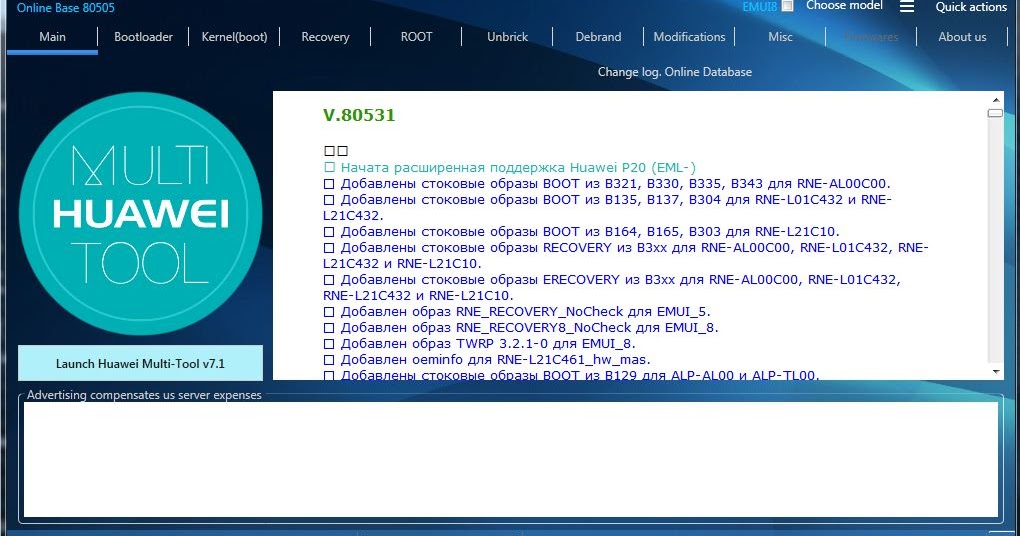Open Quick actions menu
The image size is (1020, 536).
coord(971,7)
